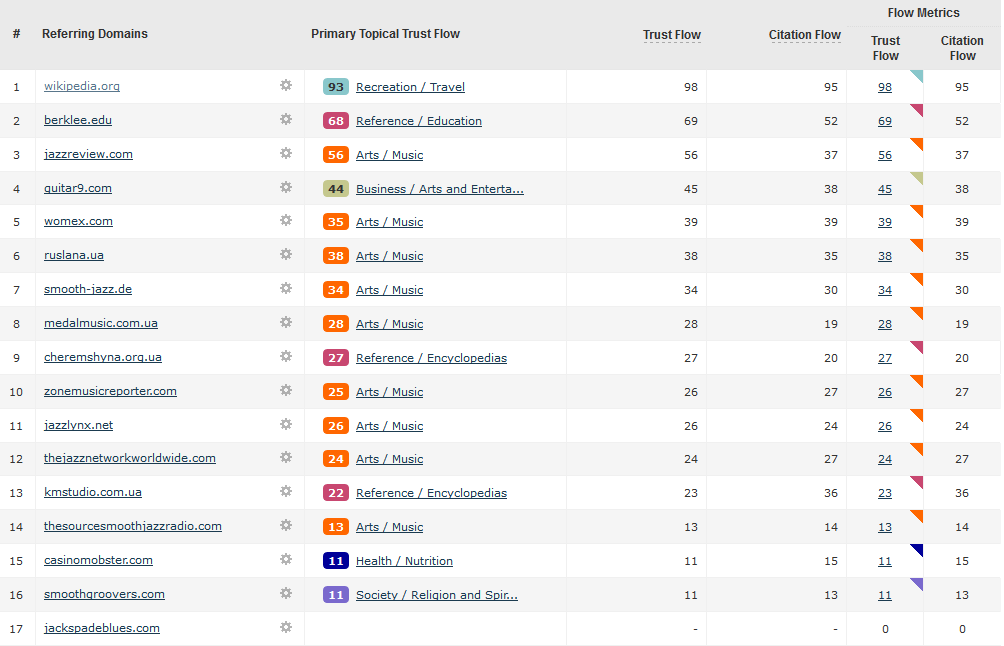Open gear settings for medalmusic.com.ua row
Screen dimensions: 1004x646
(286, 322)
